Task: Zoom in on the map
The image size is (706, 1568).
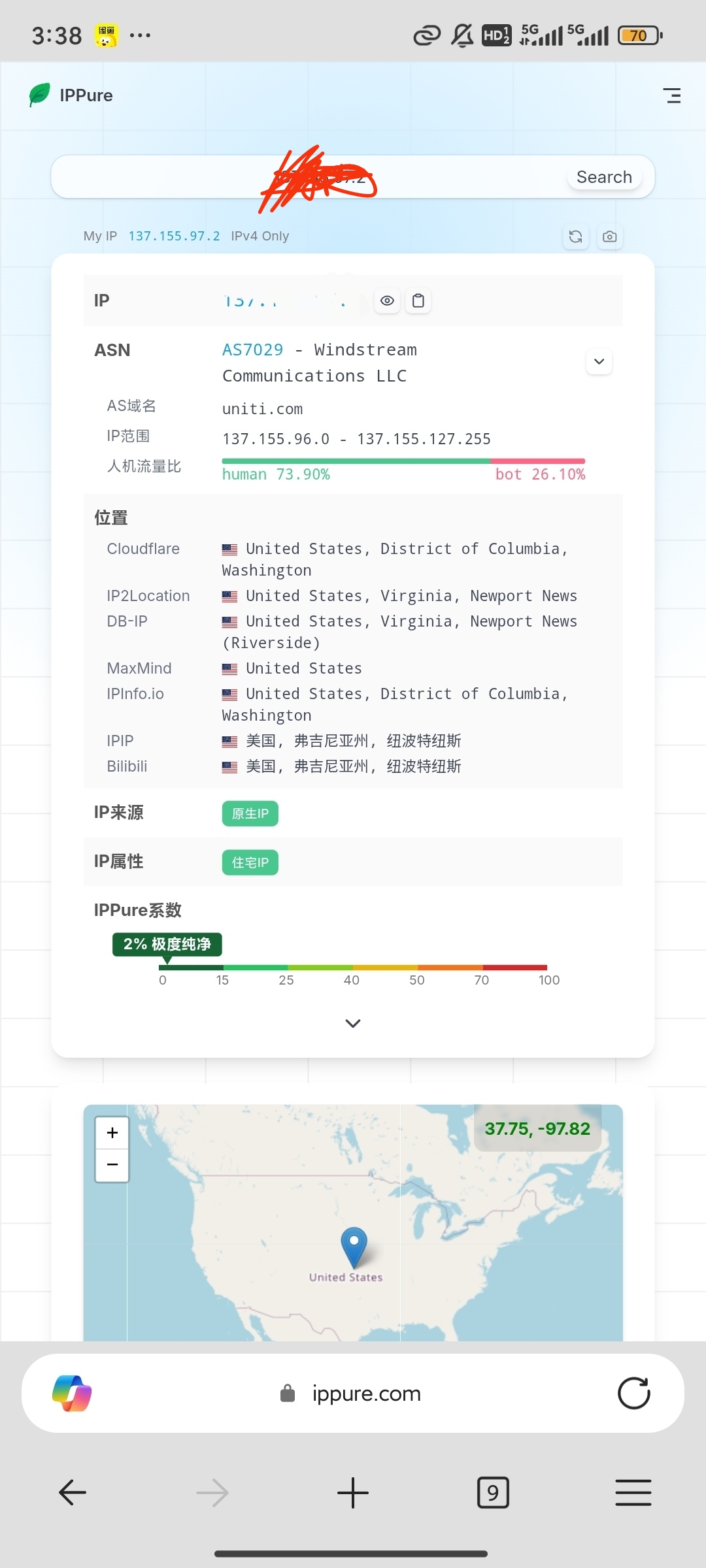Action: tap(112, 1133)
